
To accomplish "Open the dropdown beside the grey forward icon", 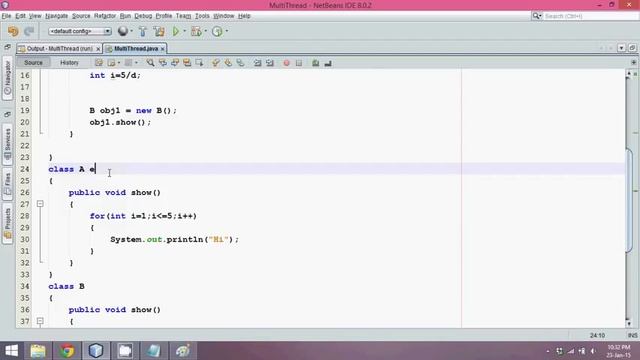I will 136,63.
